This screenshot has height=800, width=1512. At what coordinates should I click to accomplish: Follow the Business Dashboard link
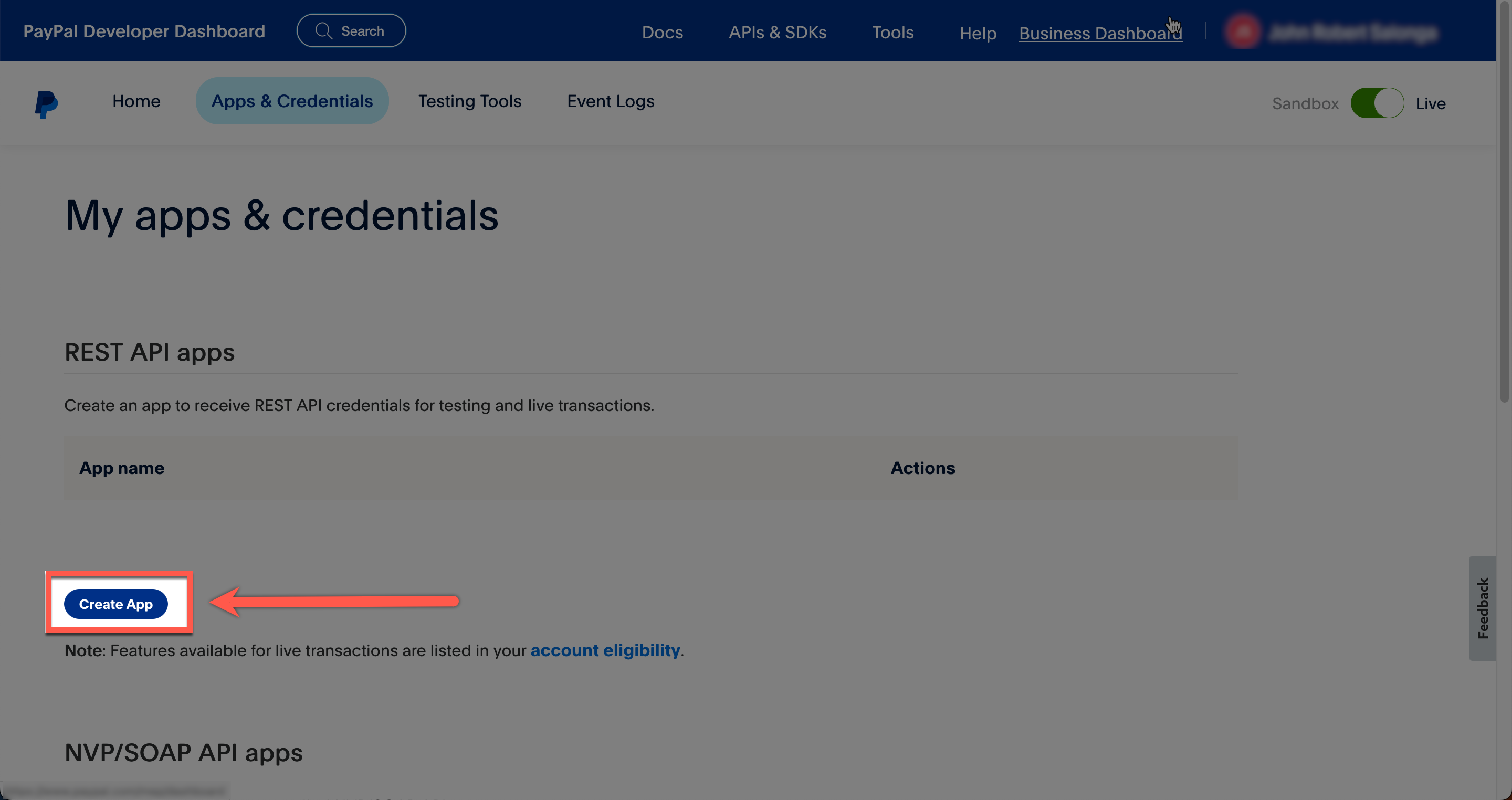coord(1100,34)
